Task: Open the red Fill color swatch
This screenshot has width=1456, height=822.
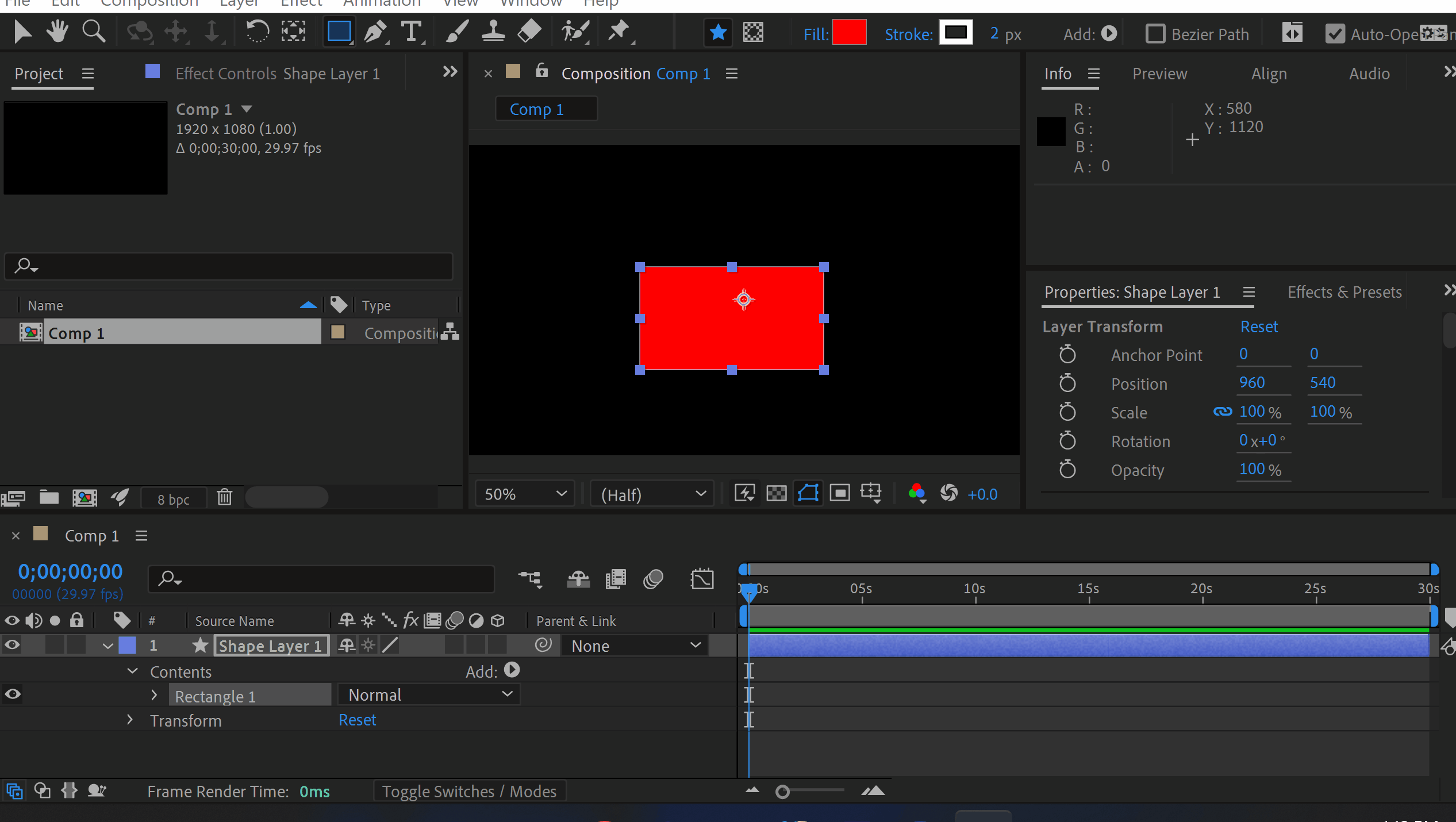Action: (x=848, y=33)
